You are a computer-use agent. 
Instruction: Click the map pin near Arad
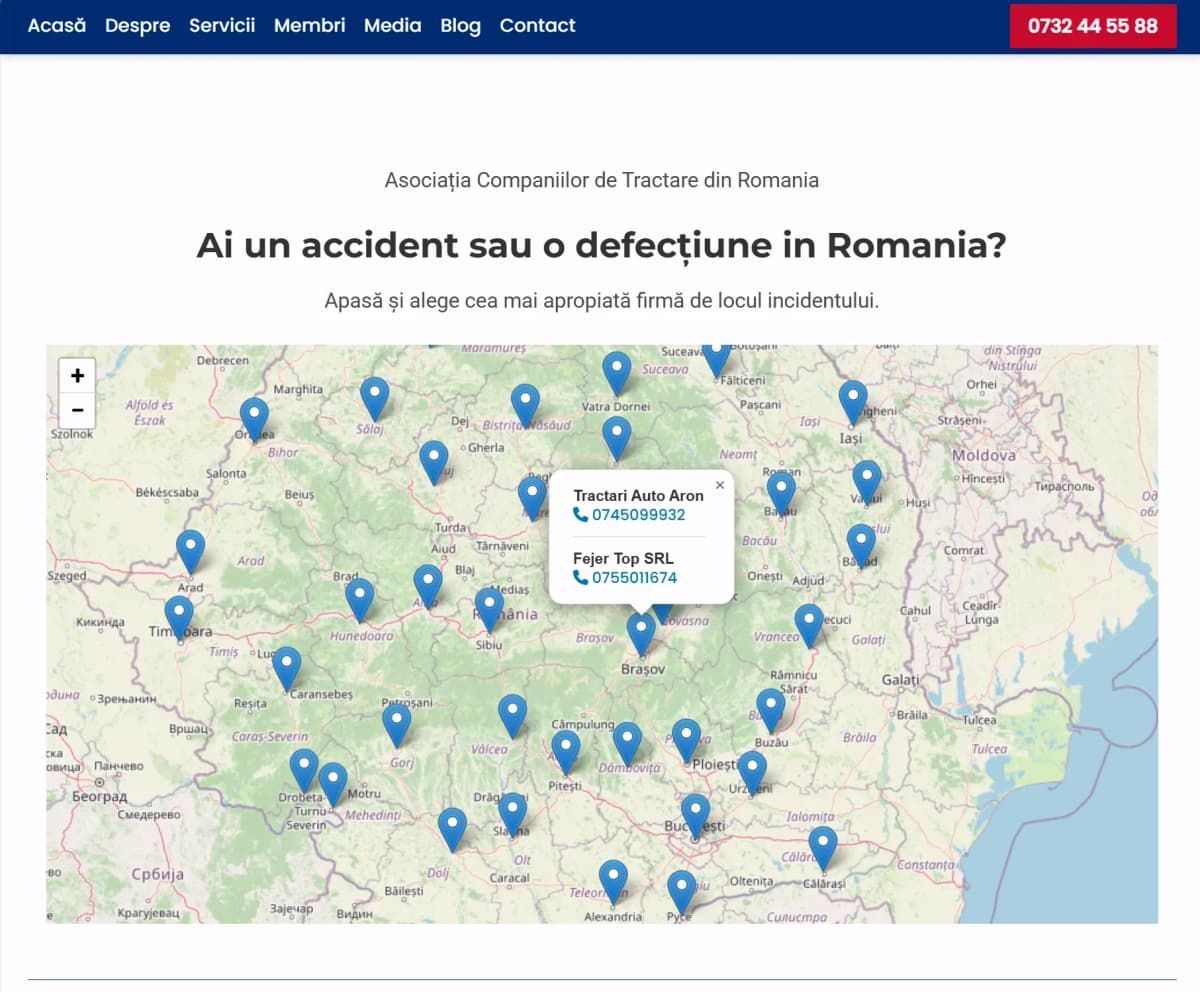pyautogui.click(x=190, y=550)
